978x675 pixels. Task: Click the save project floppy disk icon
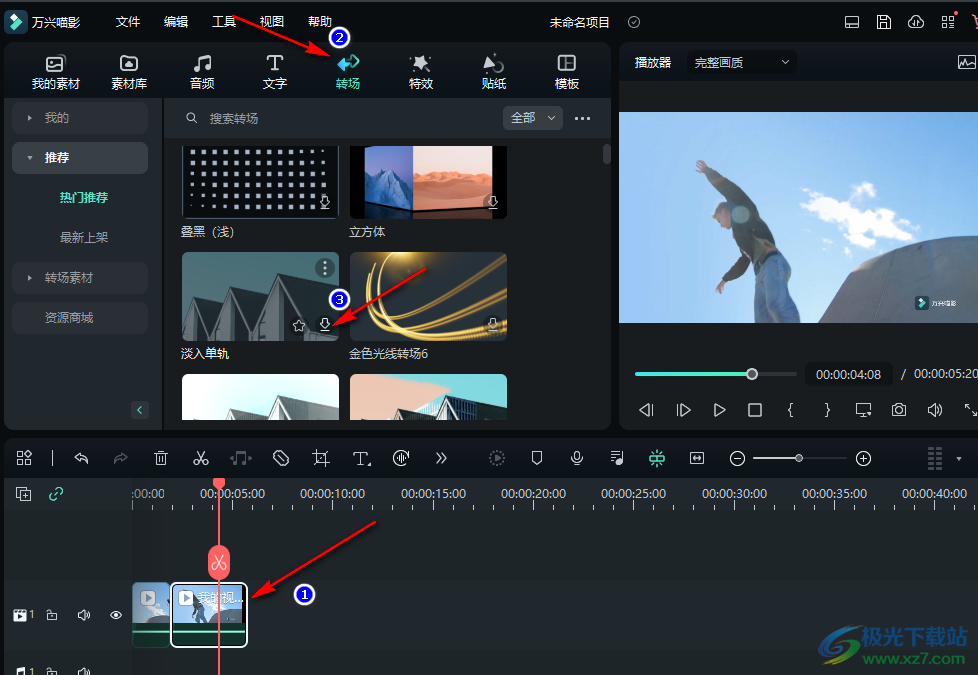click(x=884, y=22)
